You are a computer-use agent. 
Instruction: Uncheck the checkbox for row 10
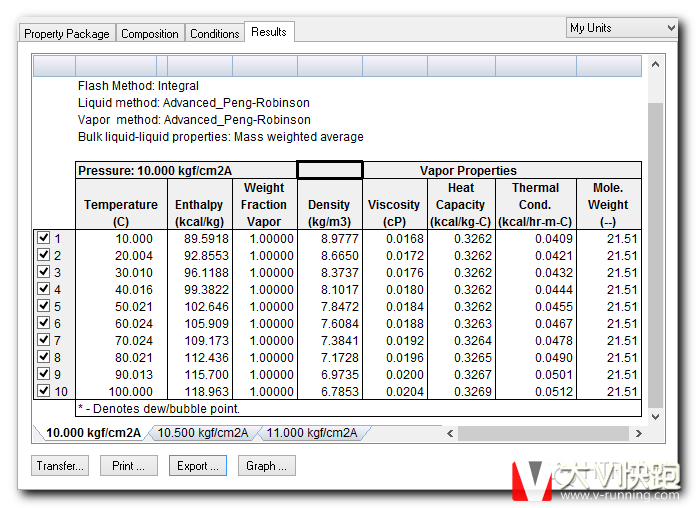point(44,390)
